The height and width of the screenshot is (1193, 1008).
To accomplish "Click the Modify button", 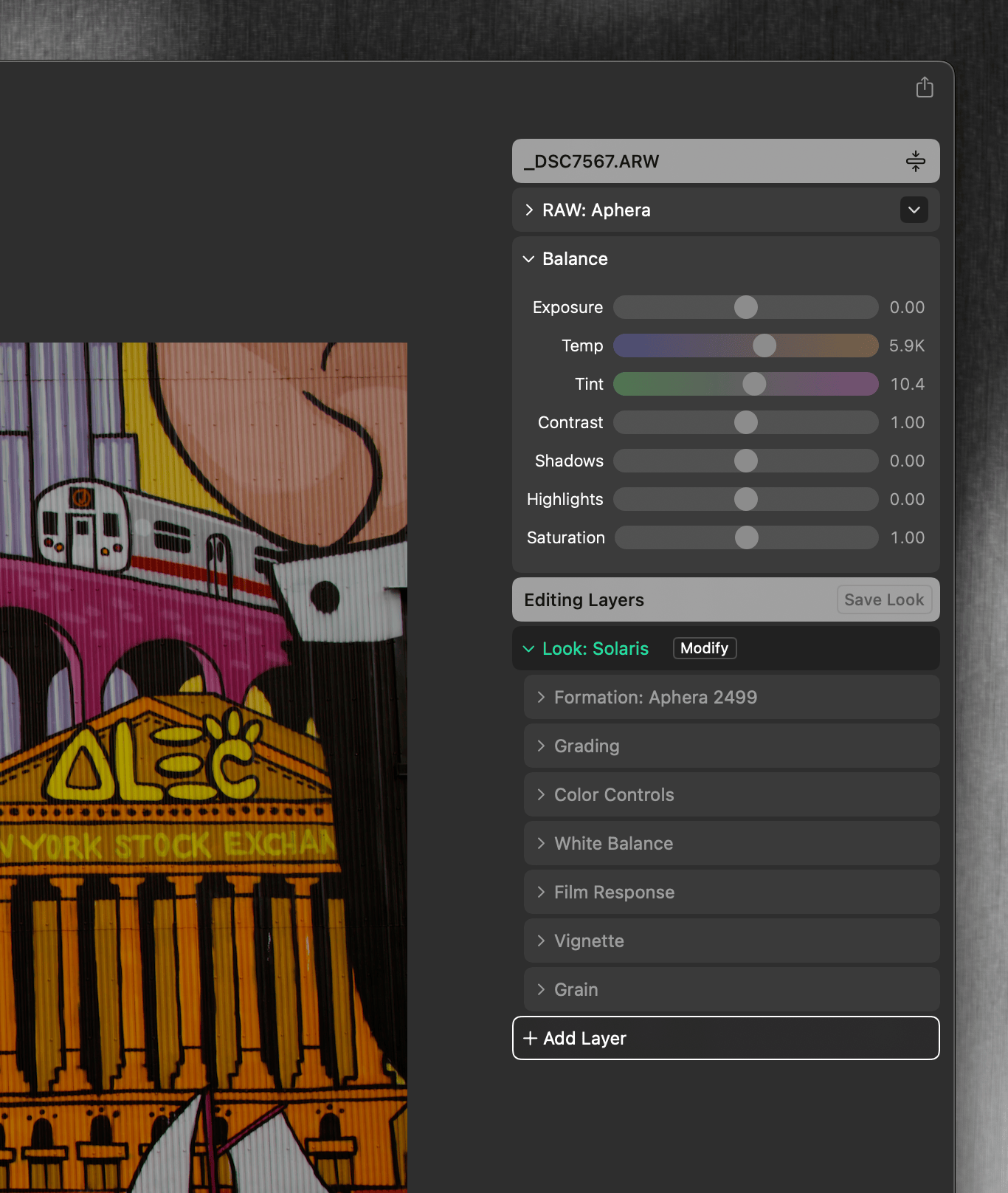I will pos(705,648).
